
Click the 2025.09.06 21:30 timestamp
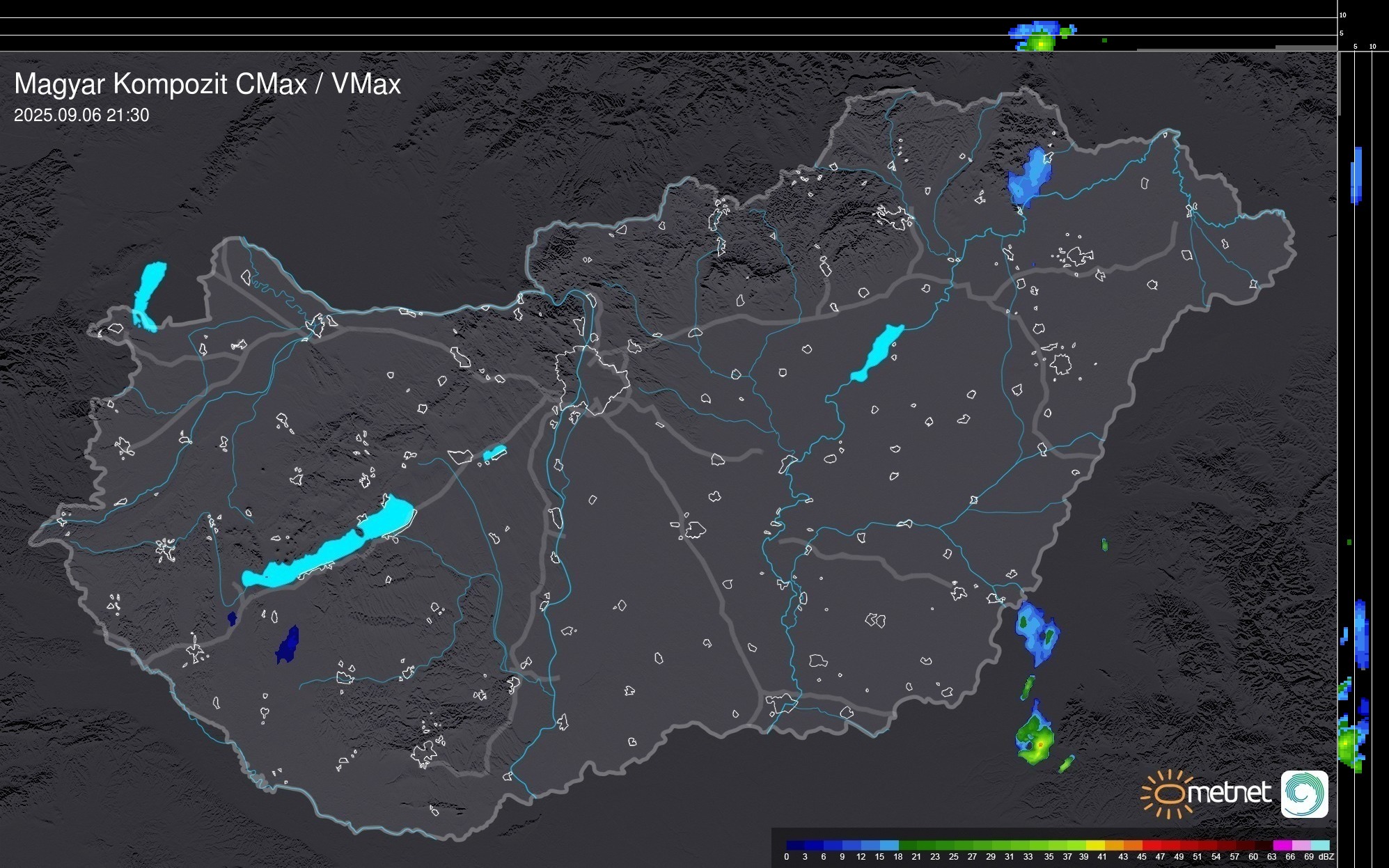pos(81,116)
